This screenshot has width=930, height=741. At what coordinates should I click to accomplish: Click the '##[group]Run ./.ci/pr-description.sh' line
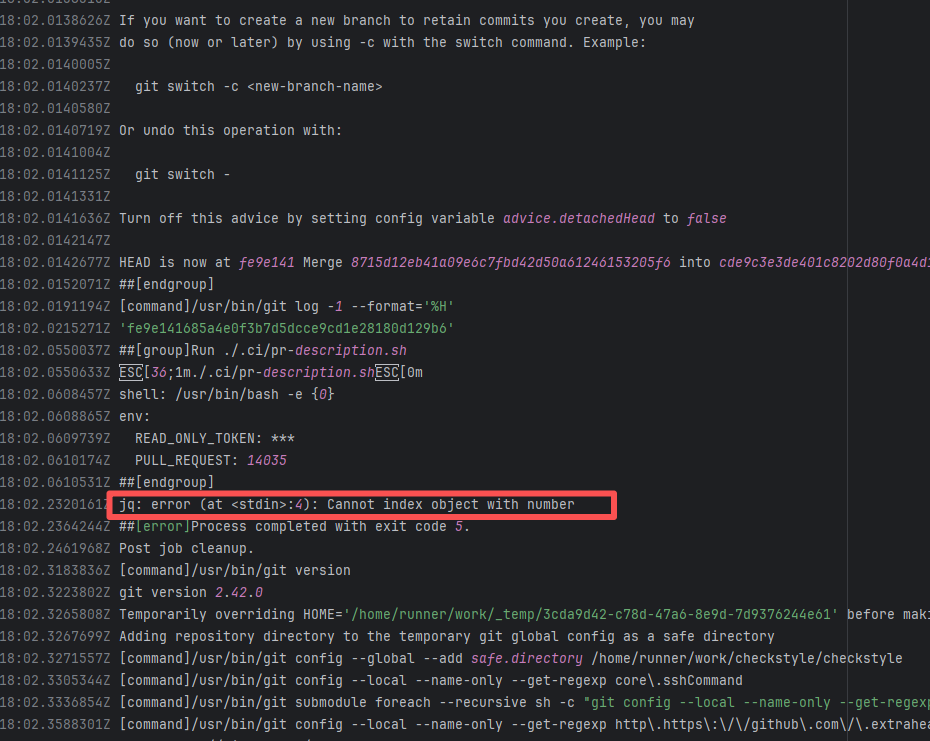[262, 350]
